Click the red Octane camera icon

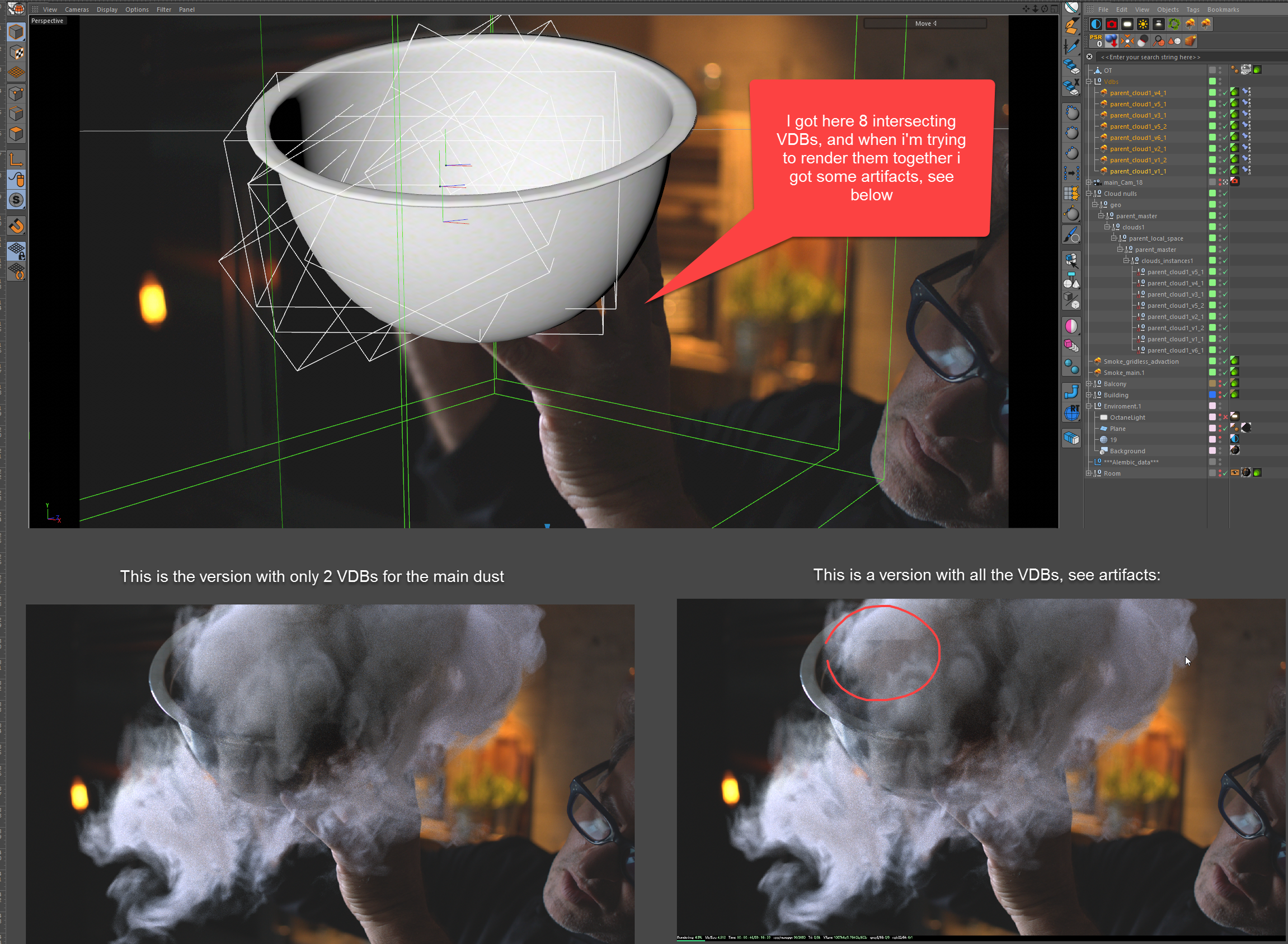[x=1111, y=24]
